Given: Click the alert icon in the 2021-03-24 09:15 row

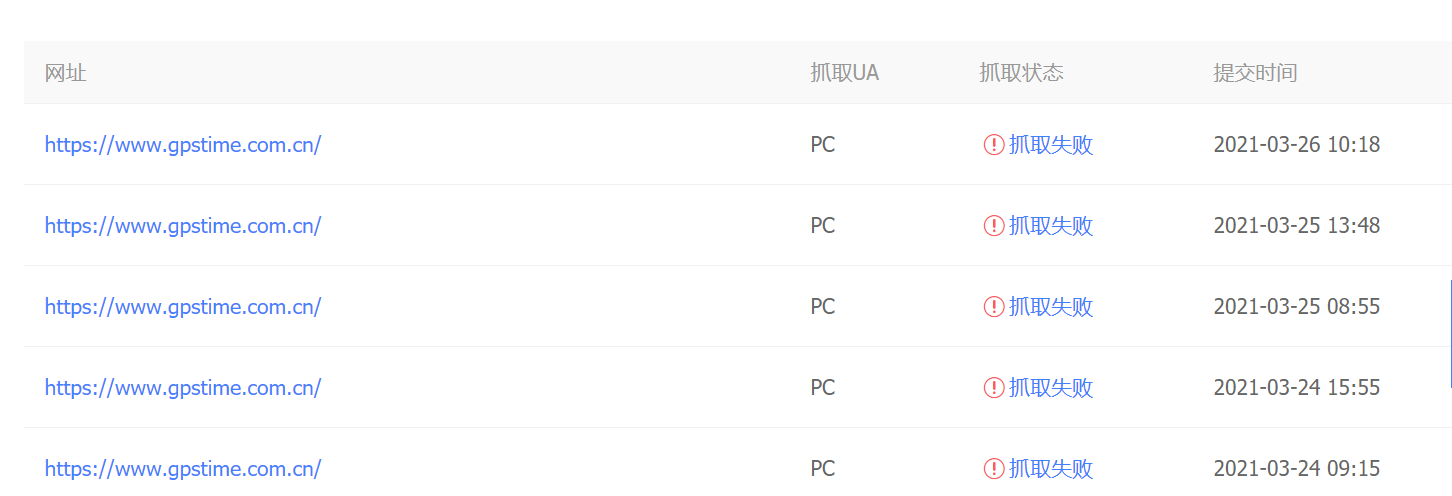Looking at the screenshot, I should 993,468.
